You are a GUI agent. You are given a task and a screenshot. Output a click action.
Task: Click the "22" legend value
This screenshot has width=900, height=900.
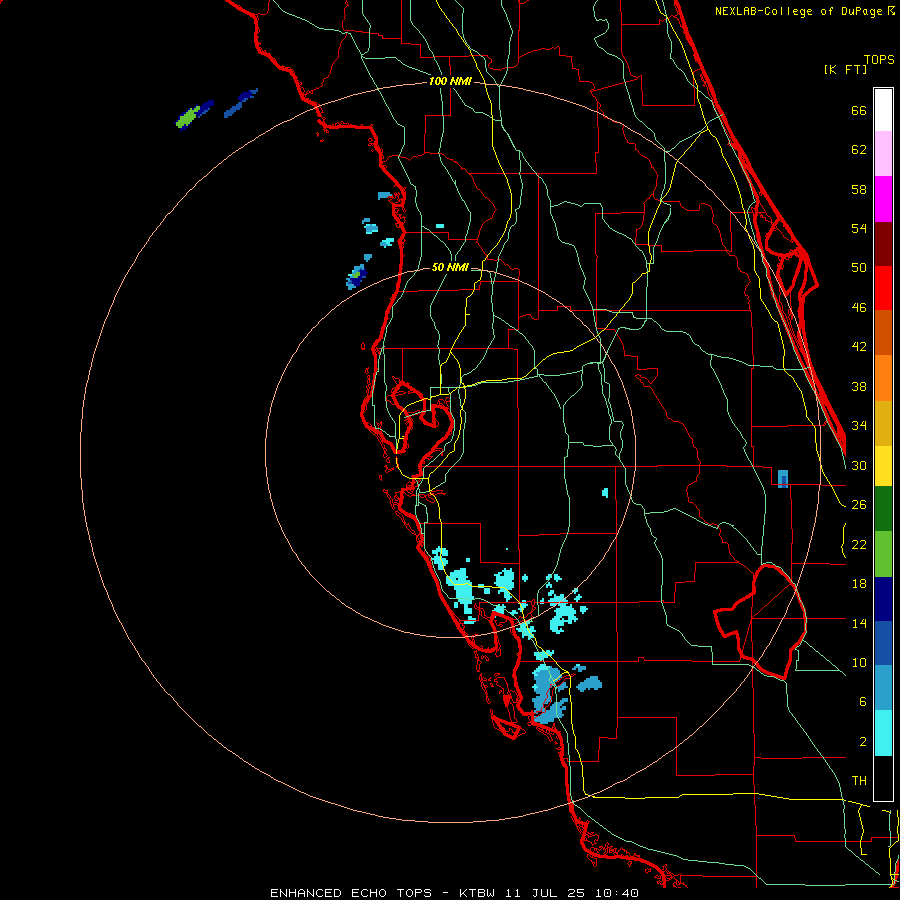click(859, 545)
